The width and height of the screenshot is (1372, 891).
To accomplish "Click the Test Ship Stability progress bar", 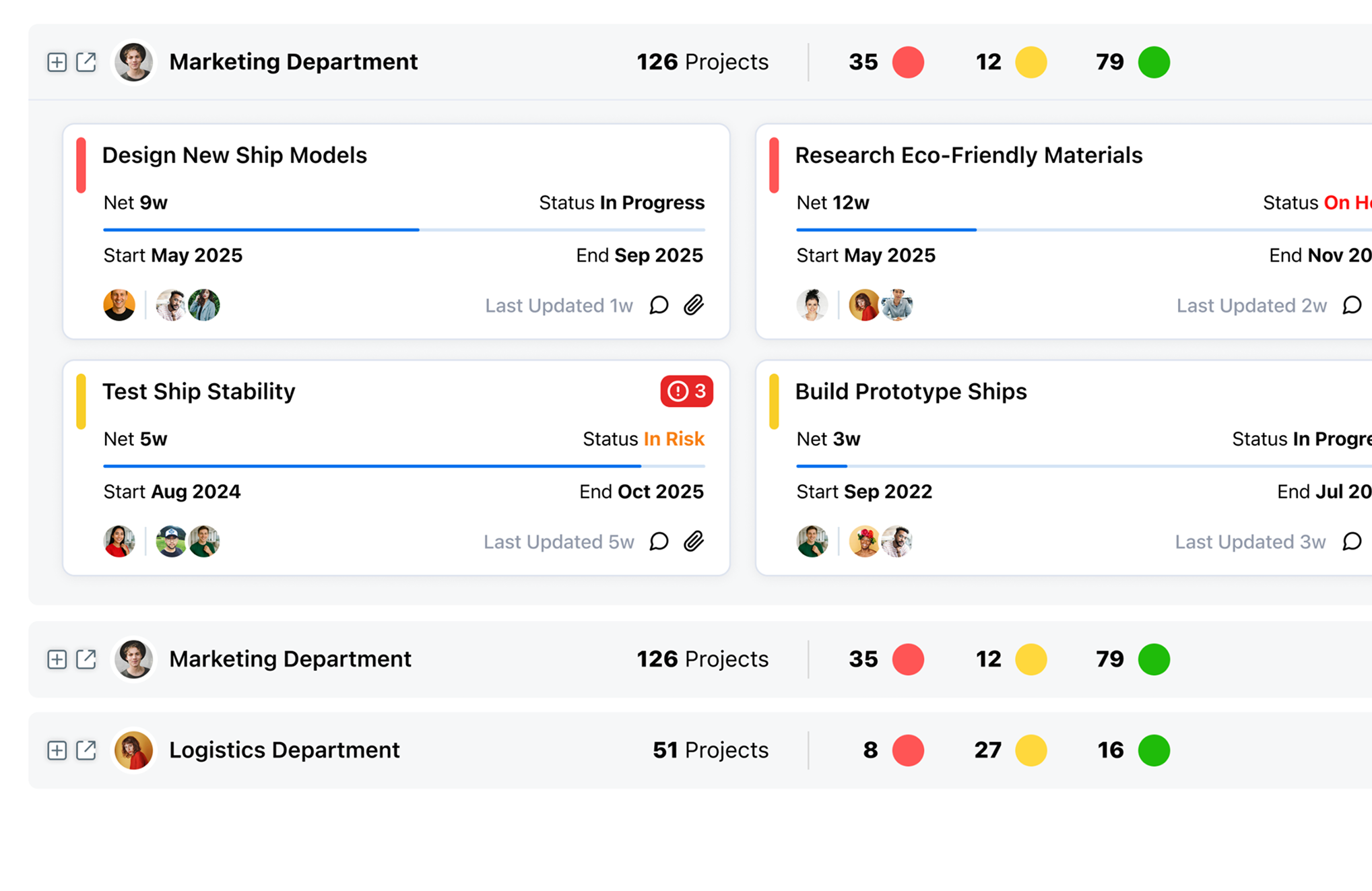I will point(404,466).
